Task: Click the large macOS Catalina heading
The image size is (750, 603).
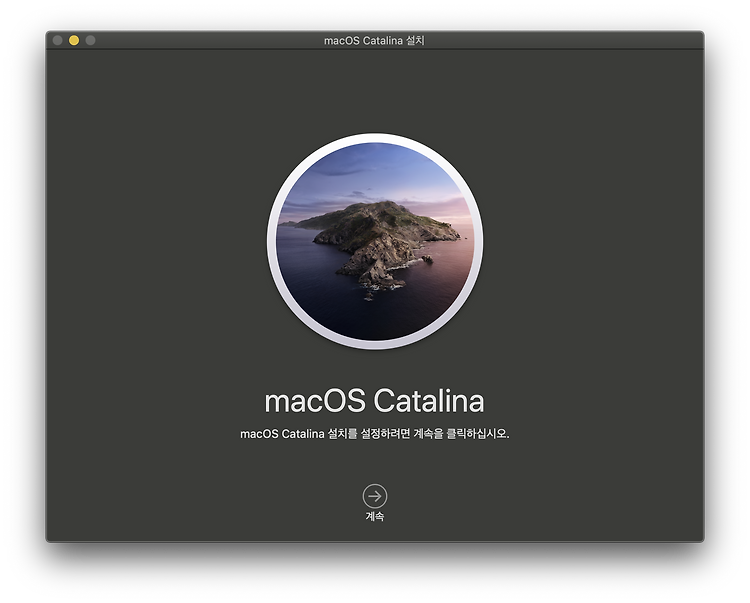Action: (375, 401)
